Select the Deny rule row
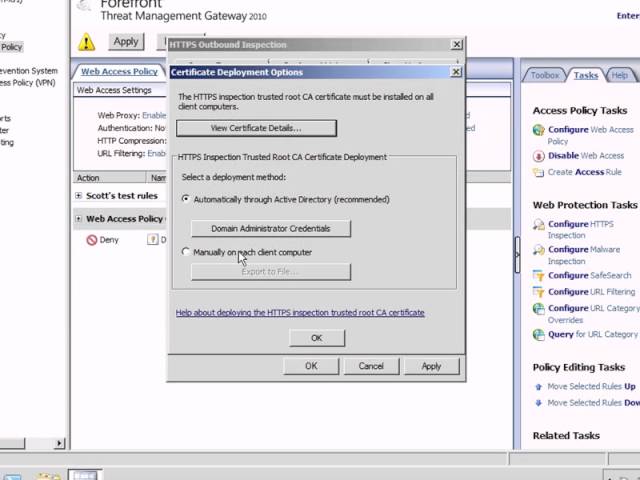 (x=292, y=240)
